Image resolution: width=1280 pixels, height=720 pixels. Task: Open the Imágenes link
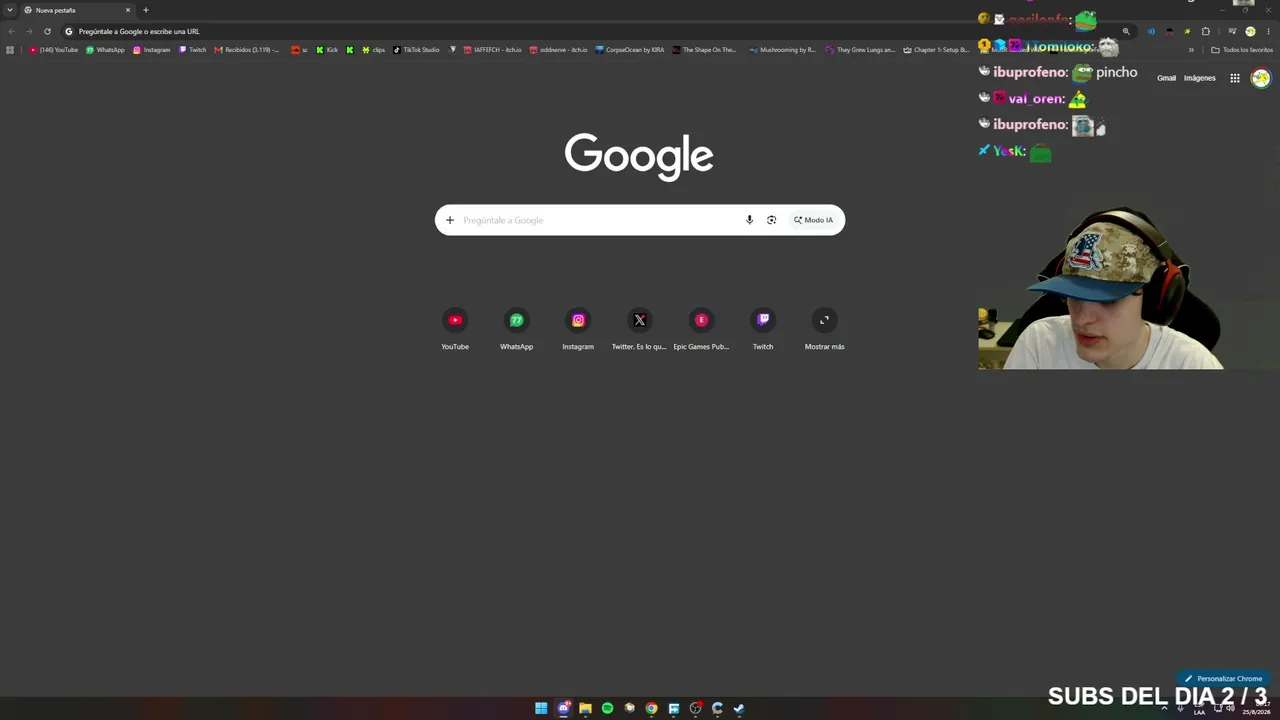[1200, 78]
